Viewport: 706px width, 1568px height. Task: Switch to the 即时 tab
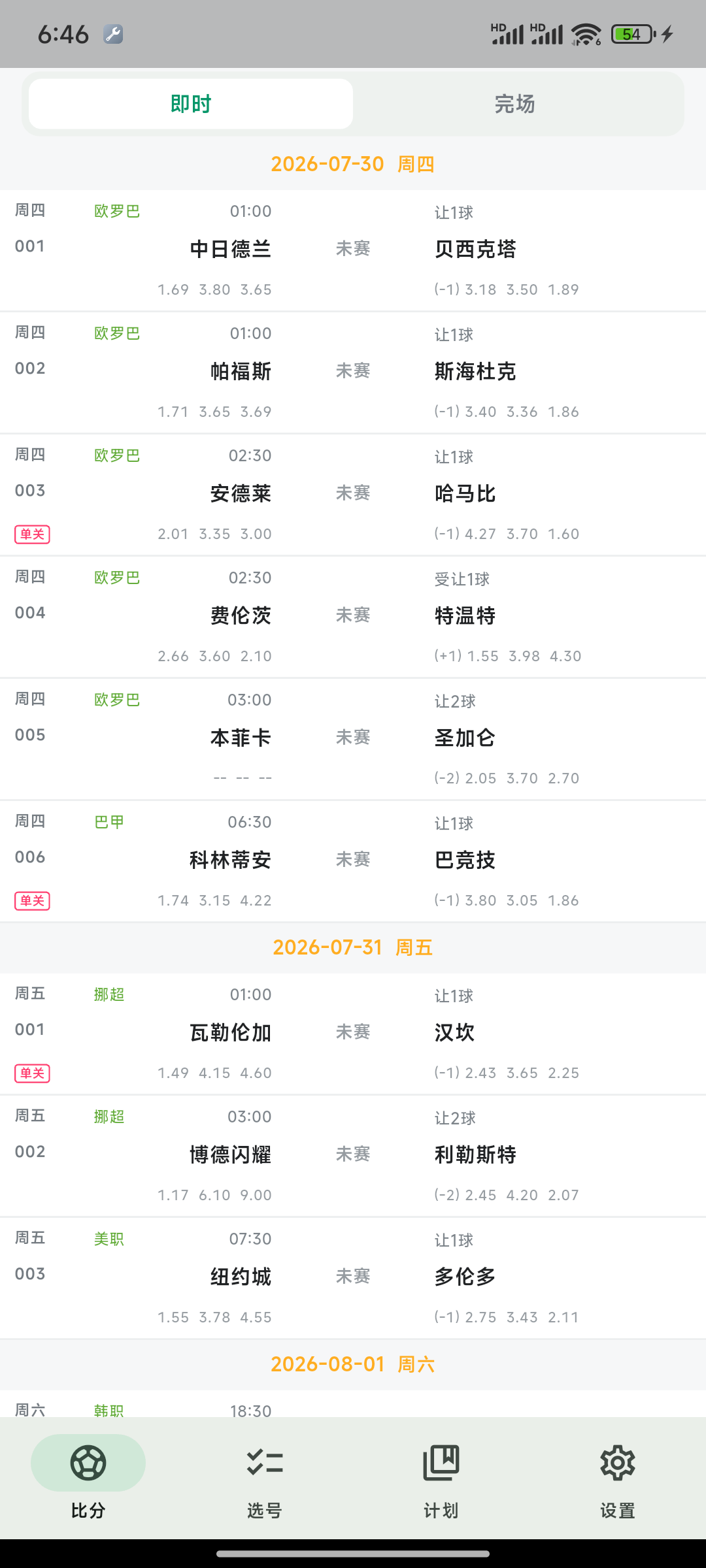point(191,104)
